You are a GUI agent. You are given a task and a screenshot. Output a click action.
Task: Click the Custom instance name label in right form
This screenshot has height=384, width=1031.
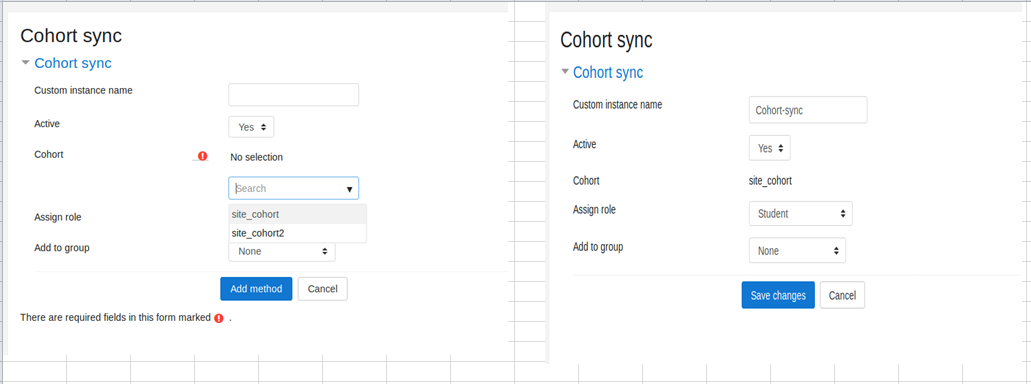pos(617,105)
